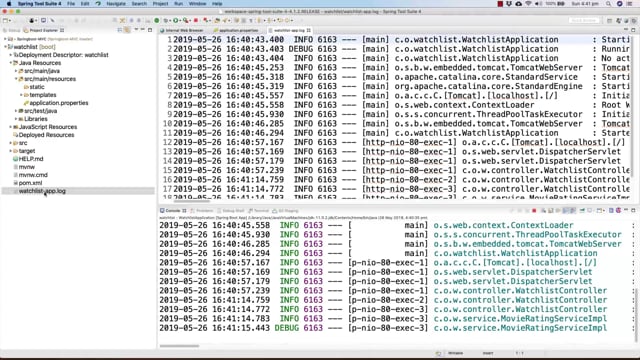Image resolution: width=640 pixels, height=360 pixels.
Task: Click the Collapse All icon in Project Explorer
Action: [120, 30]
